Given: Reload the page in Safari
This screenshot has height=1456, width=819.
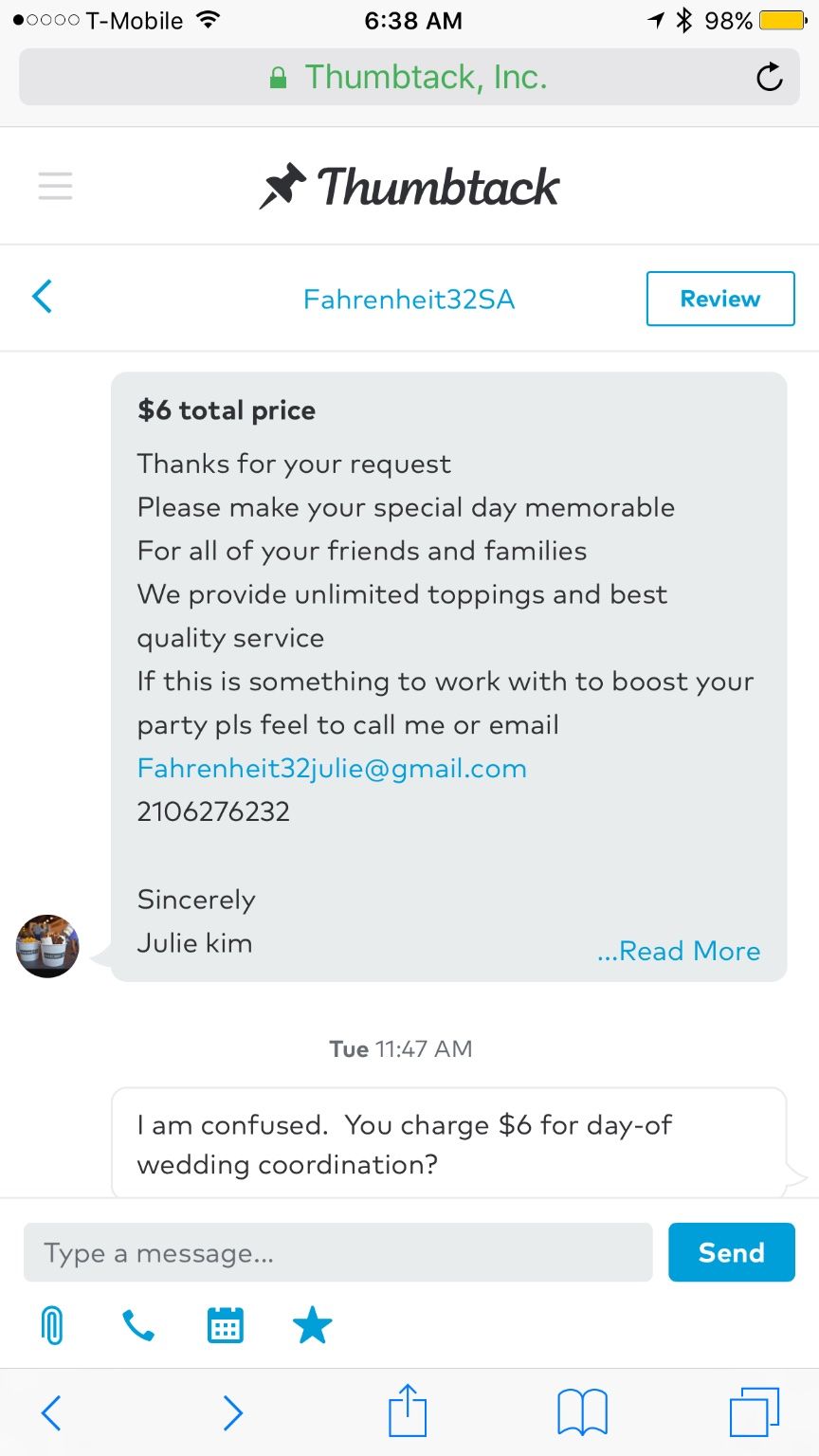Looking at the screenshot, I should (x=769, y=77).
